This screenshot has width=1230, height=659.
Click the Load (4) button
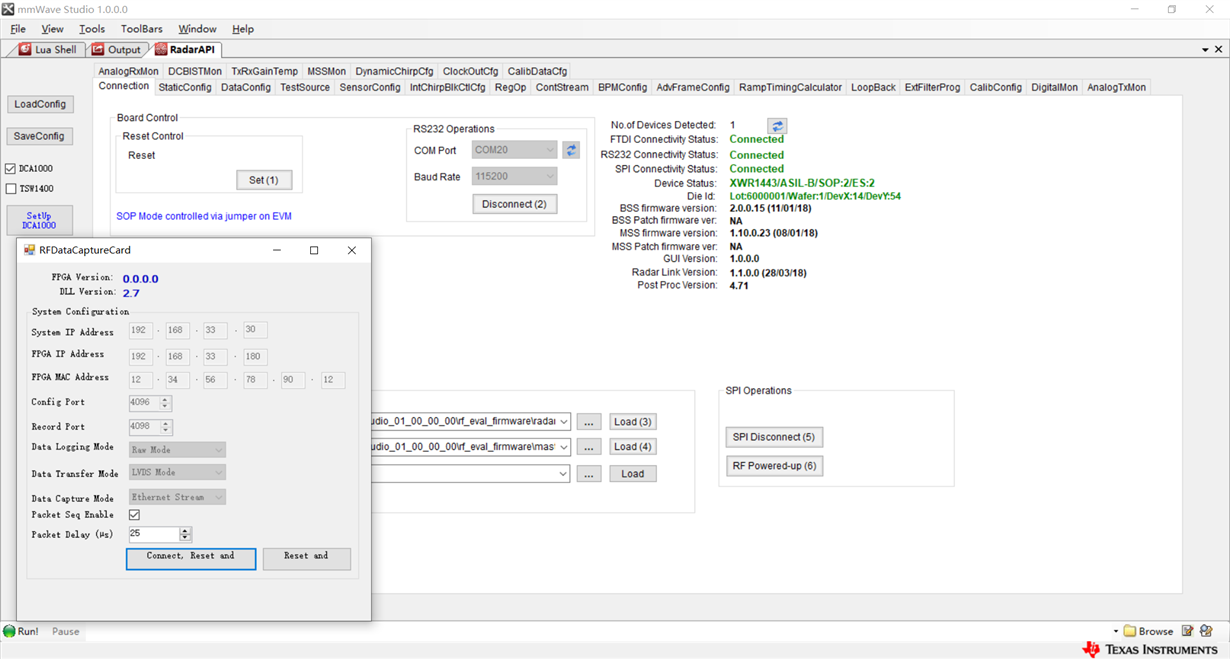click(633, 447)
